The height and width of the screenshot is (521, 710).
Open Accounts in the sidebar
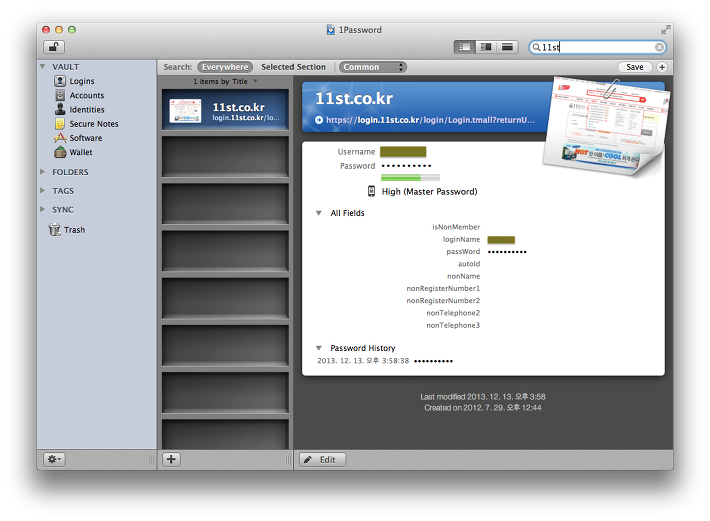(x=86, y=96)
